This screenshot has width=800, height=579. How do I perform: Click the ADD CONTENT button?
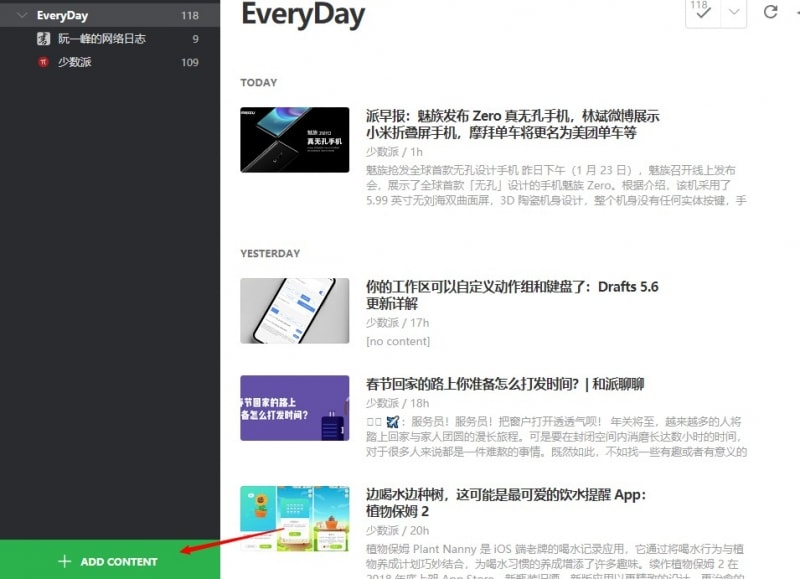pyautogui.click(x=118, y=562)
